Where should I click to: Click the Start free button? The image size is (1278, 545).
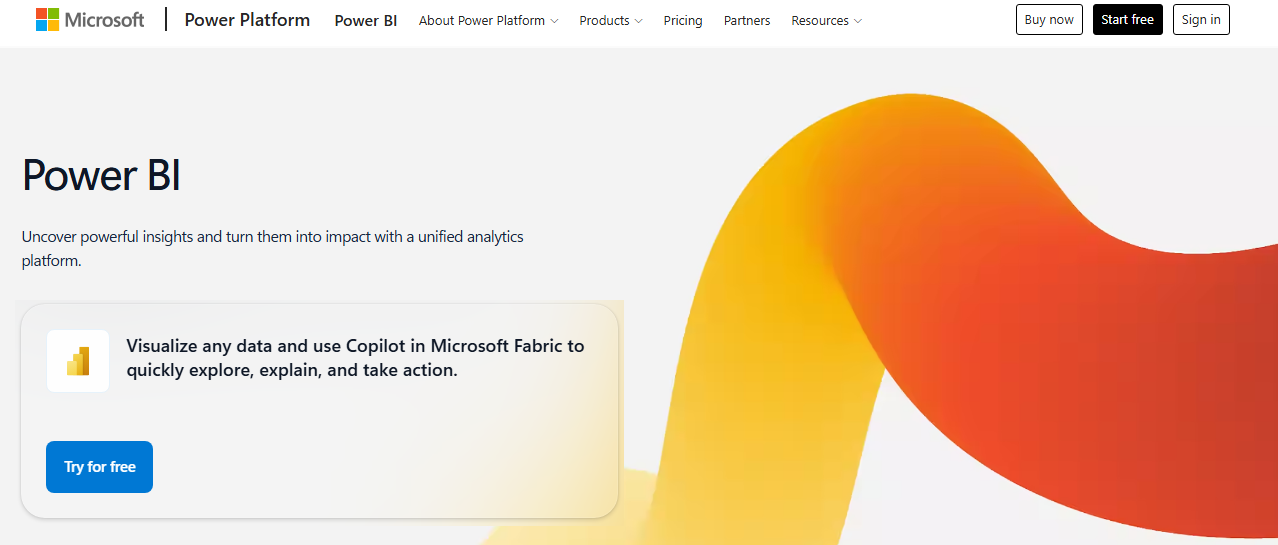click(1127, 20)
